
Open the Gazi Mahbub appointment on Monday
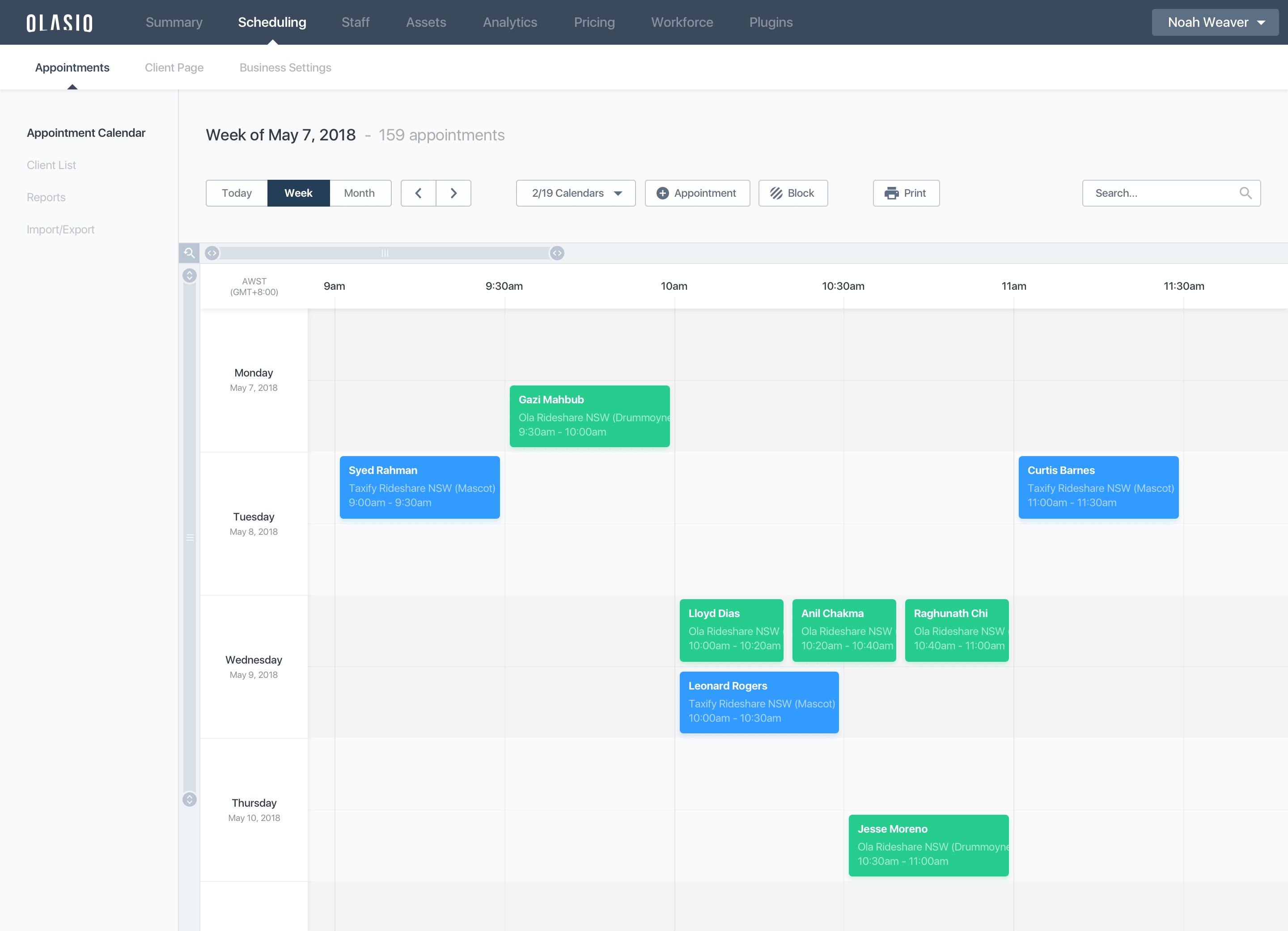tap(589, 416)
